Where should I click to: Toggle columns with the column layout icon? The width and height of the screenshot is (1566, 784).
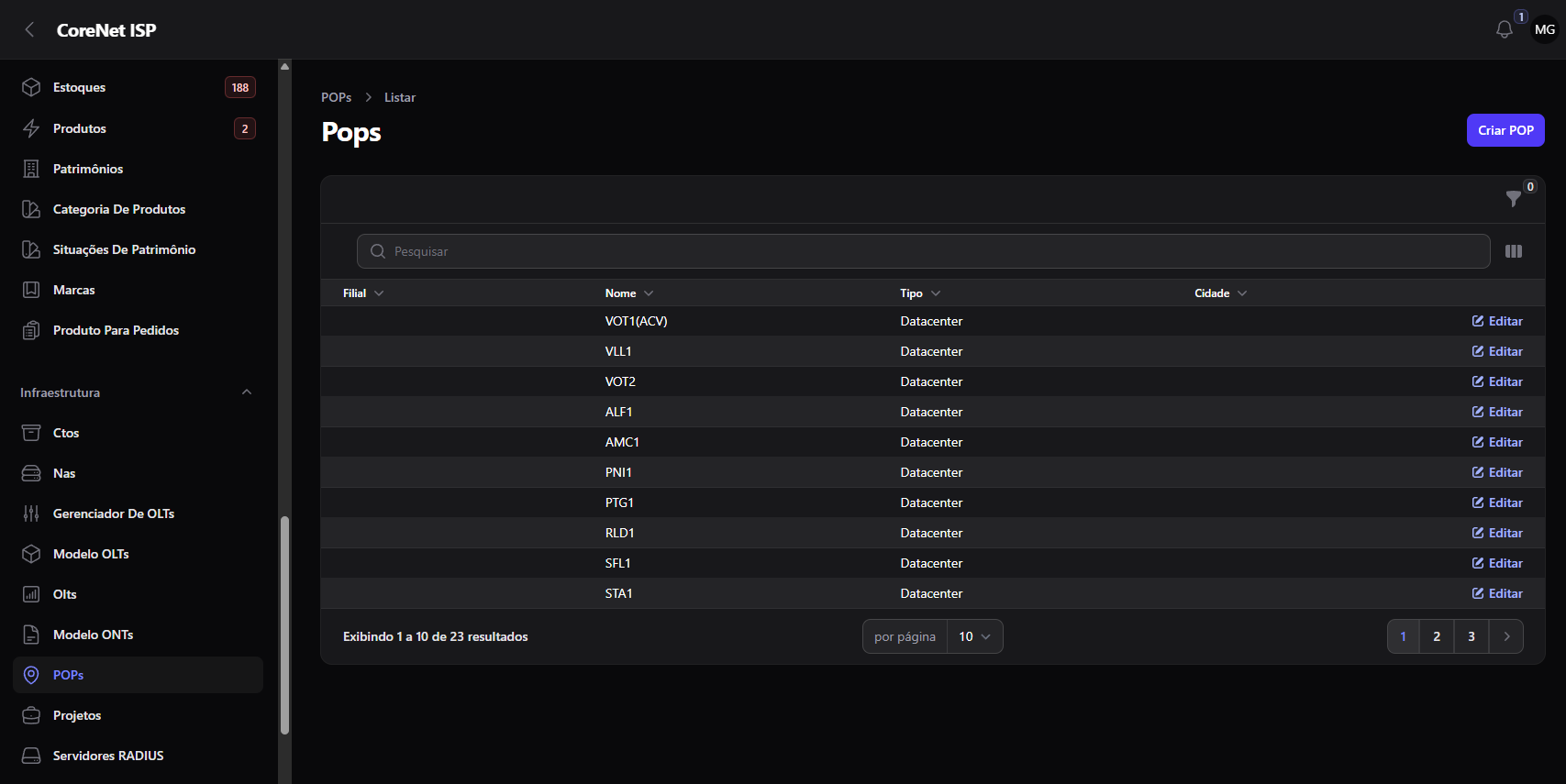tap(1514, 251)
